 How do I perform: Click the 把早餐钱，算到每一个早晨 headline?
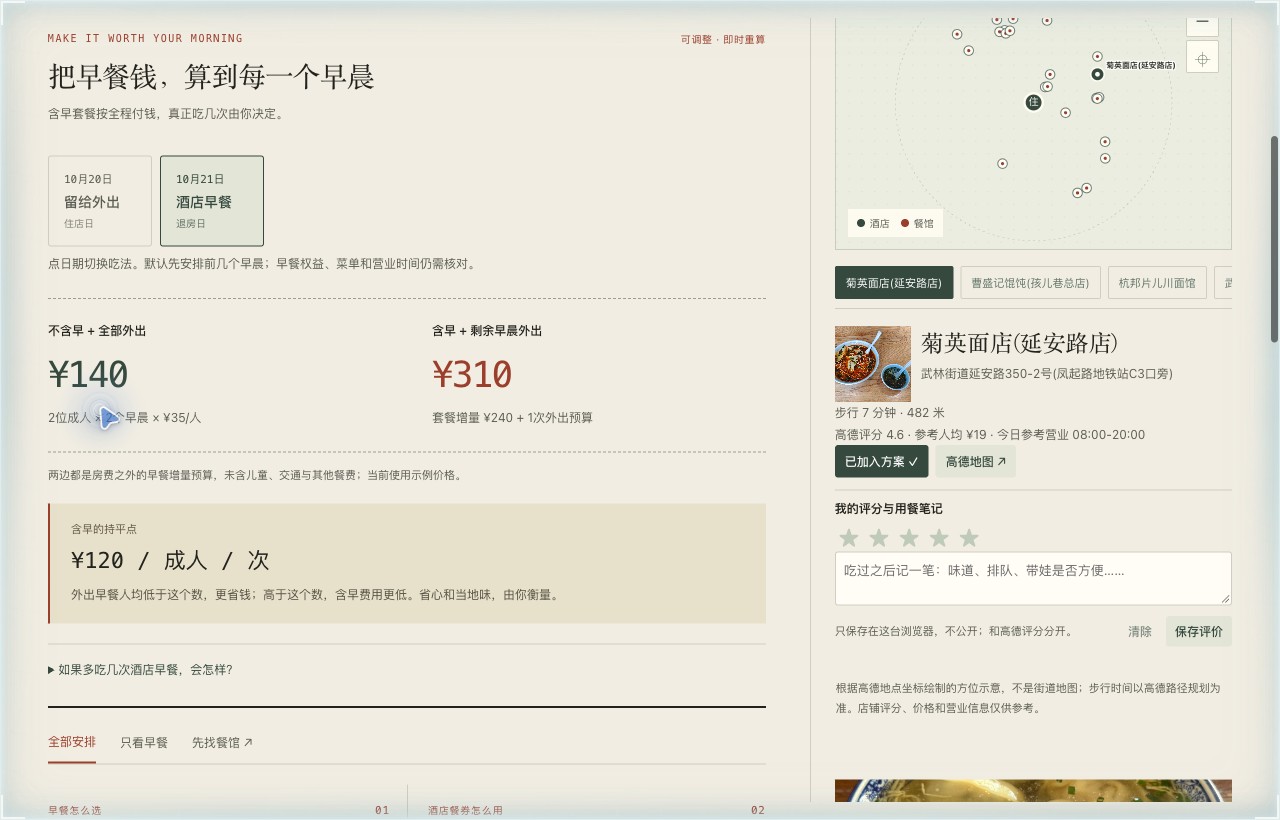coord(212,76)
